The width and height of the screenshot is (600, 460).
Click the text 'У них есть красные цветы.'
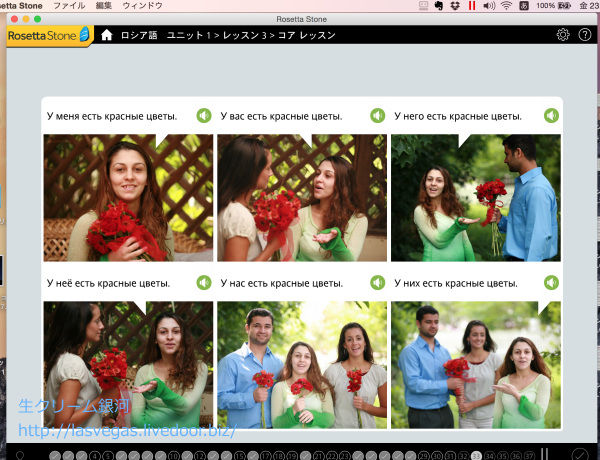point(456,283)
